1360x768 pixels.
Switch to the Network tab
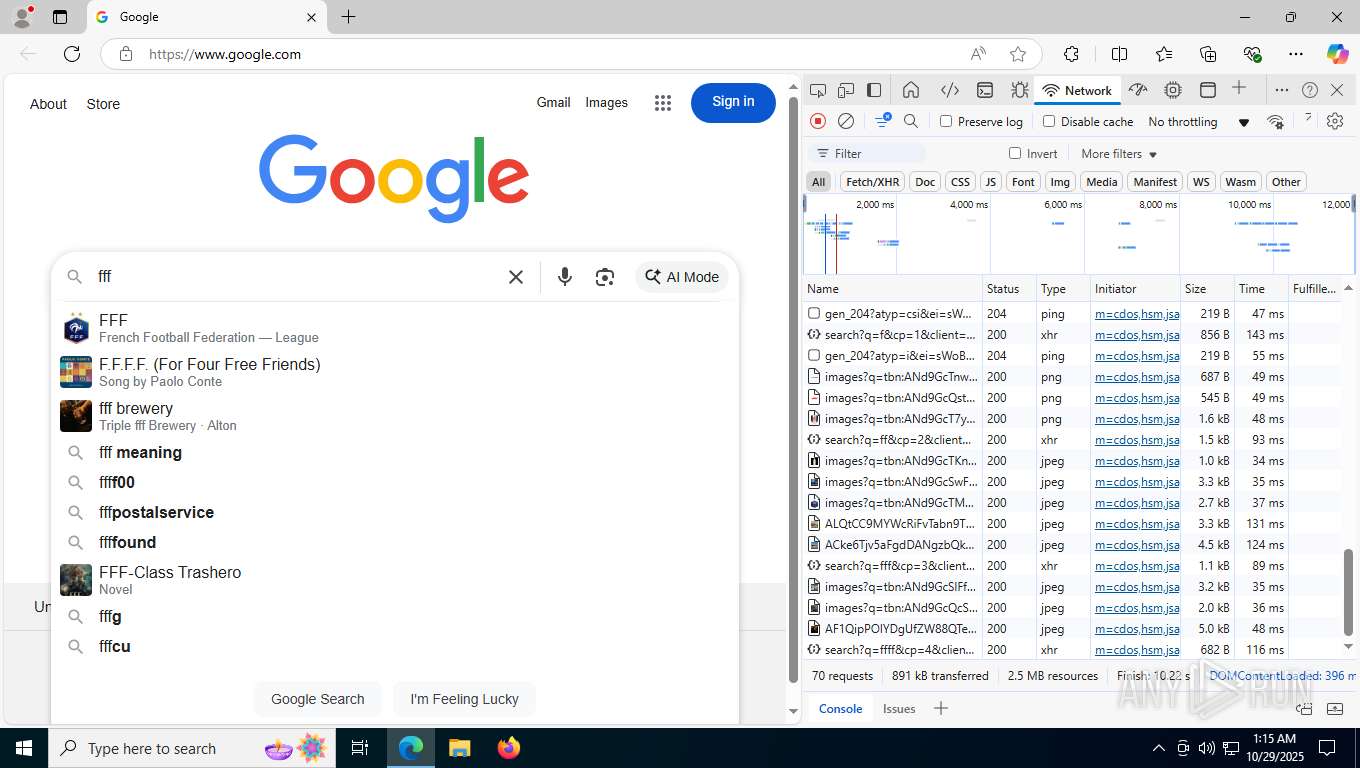[x=1077, y=90]
